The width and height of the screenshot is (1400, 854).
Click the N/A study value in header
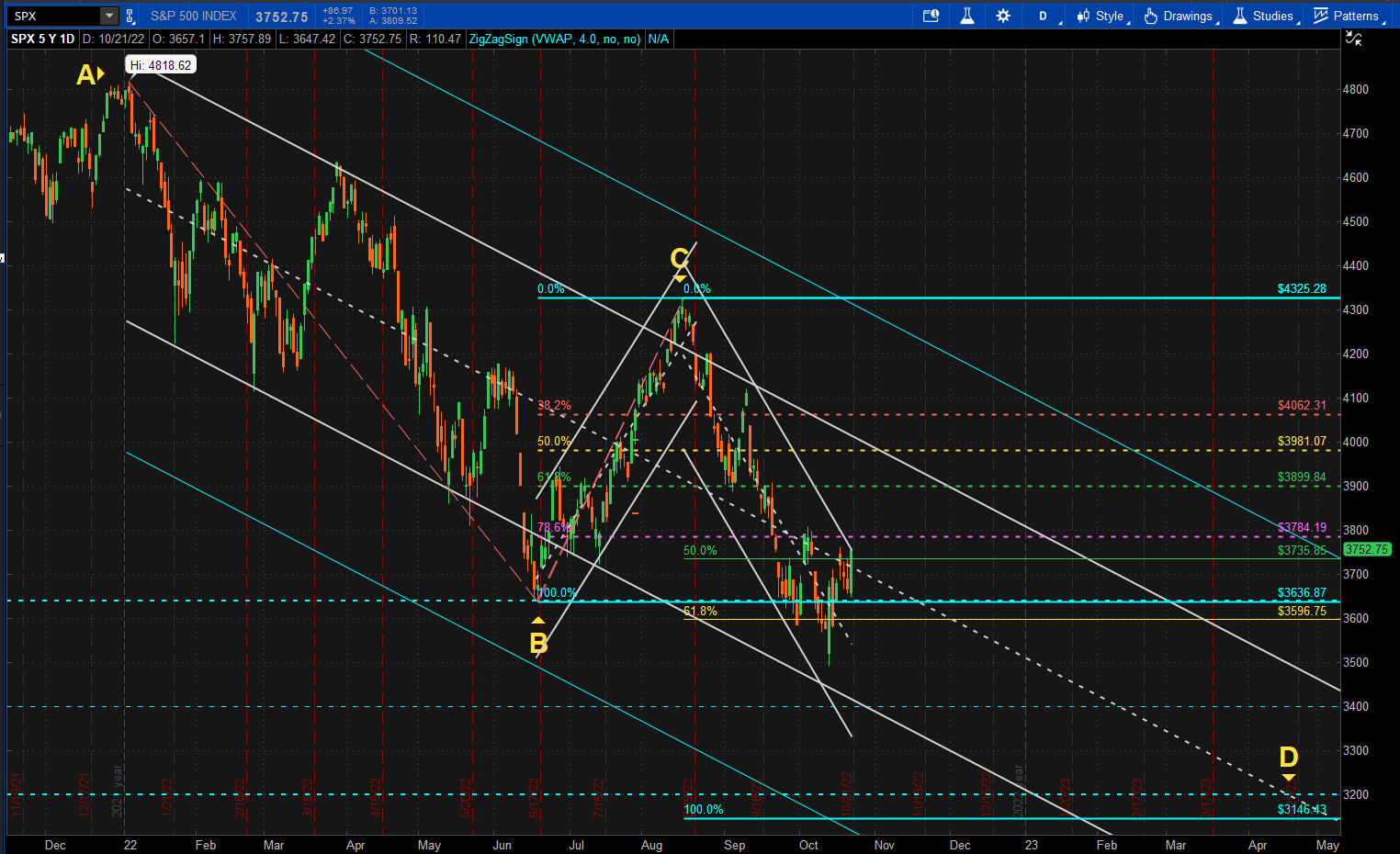coord(659,39)
